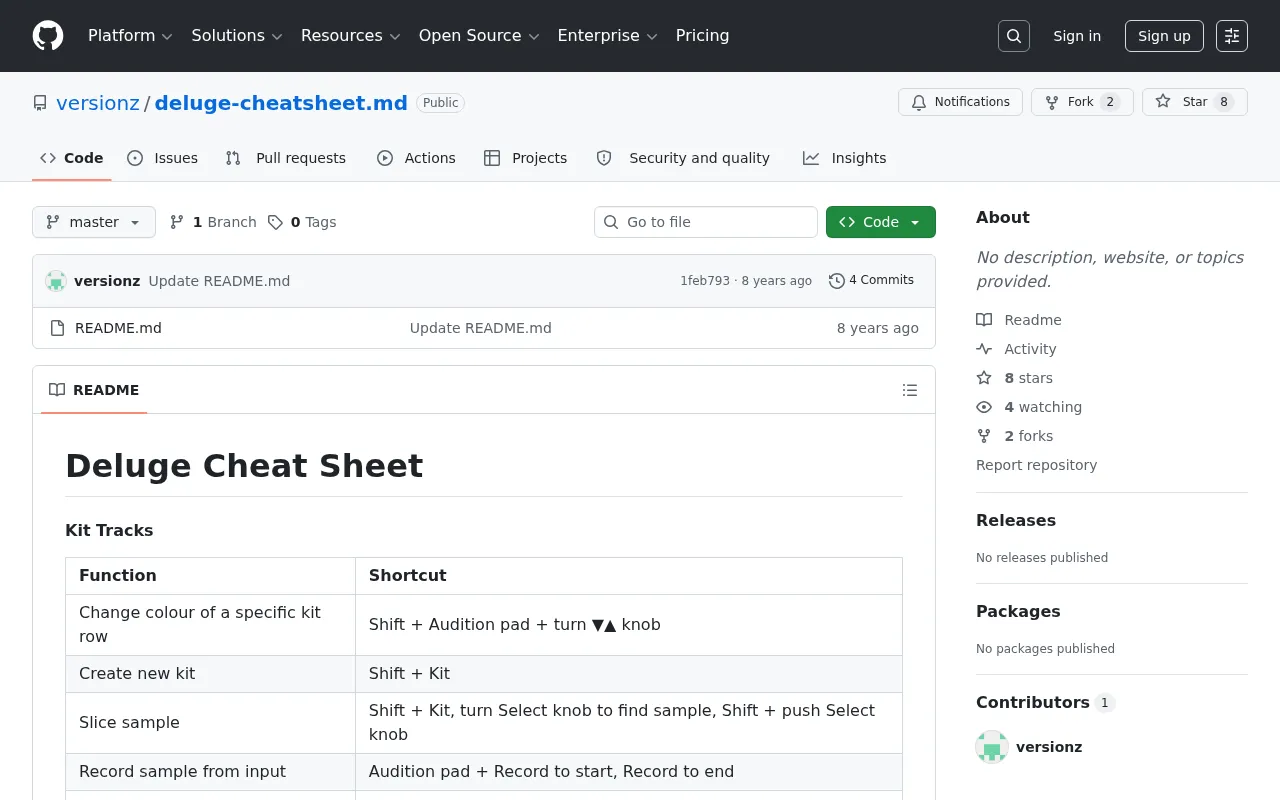This screenshot has width=1280, height=800.
Task: Open the Releases heading link
Action: pyautogui.click(x=1016, y=520)
